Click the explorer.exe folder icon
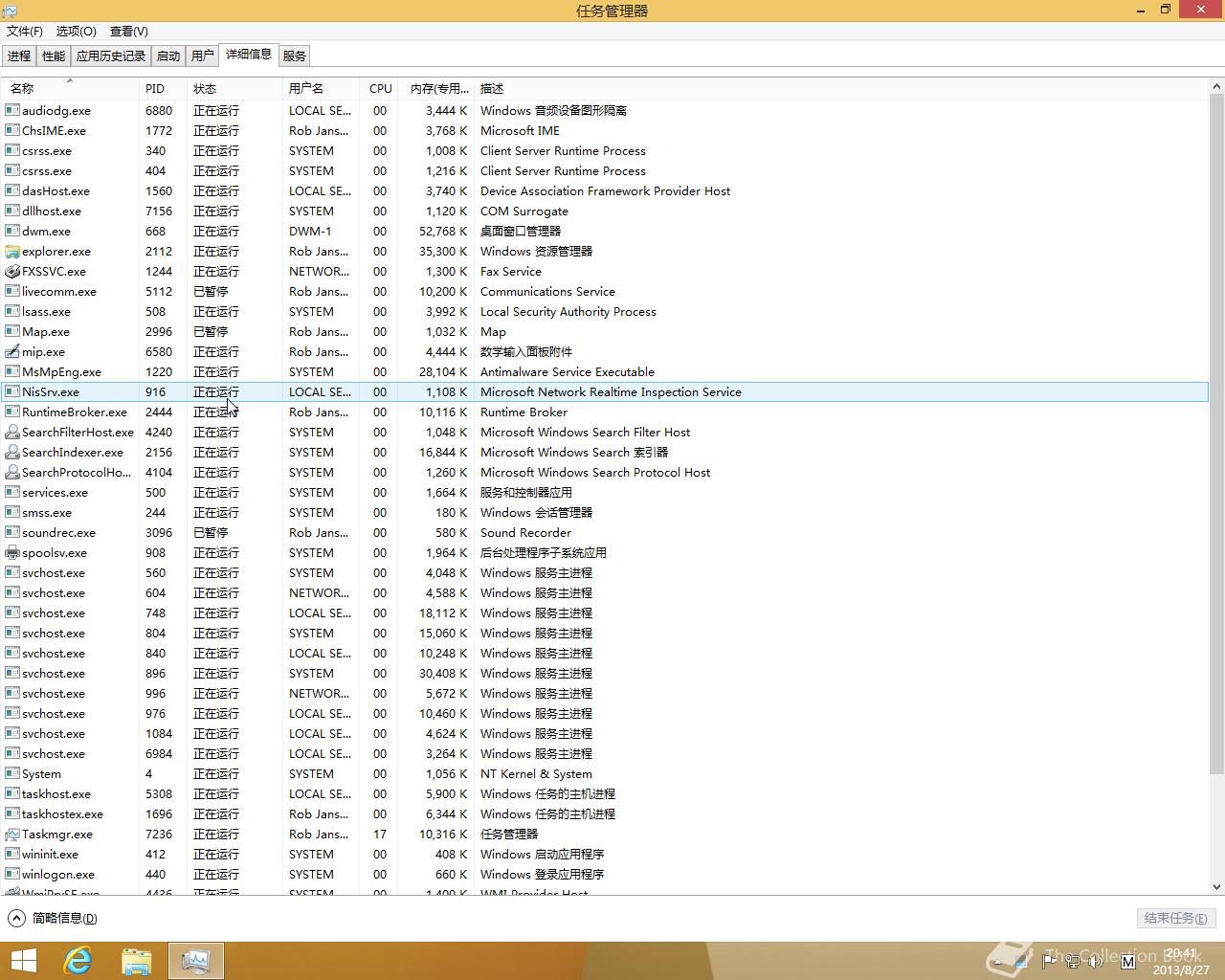Image resolution: width=1225 pixels, height=980 pixels. click(12, 251)
